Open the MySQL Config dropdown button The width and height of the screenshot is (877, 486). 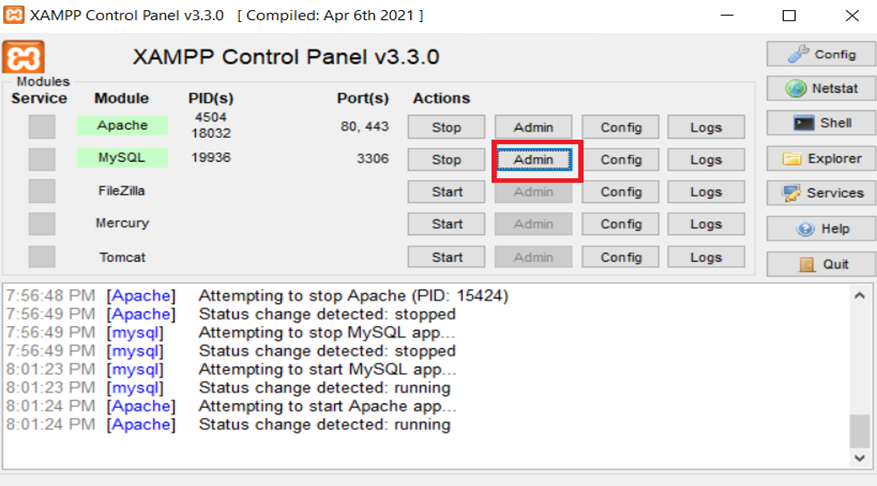pos(620,159)
